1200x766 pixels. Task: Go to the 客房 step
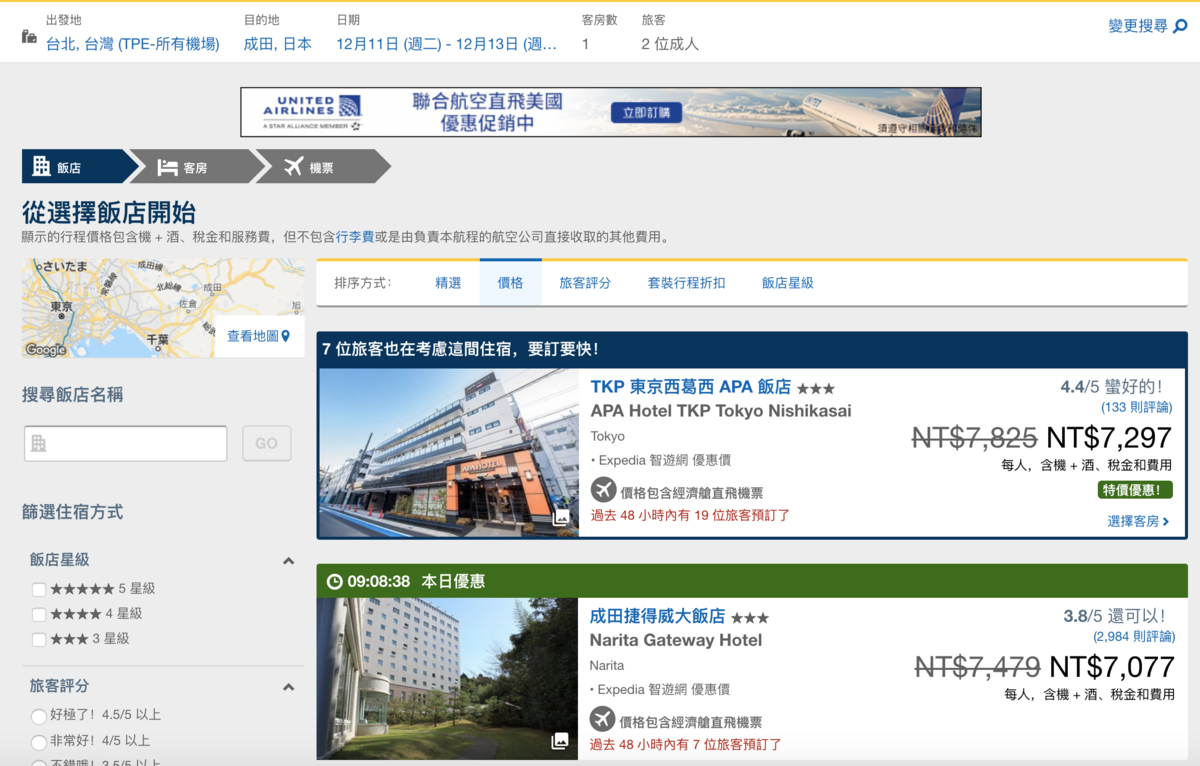point(195,167)
